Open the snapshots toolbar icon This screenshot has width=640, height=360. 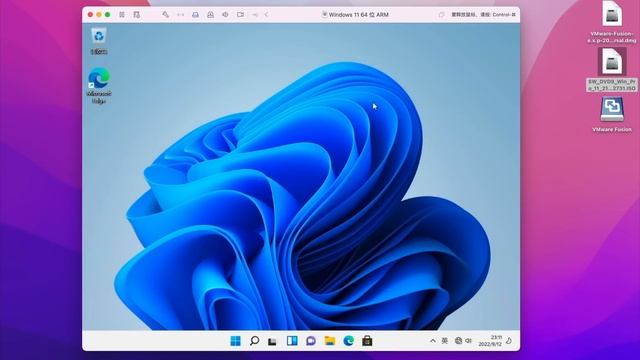(136, 15)
